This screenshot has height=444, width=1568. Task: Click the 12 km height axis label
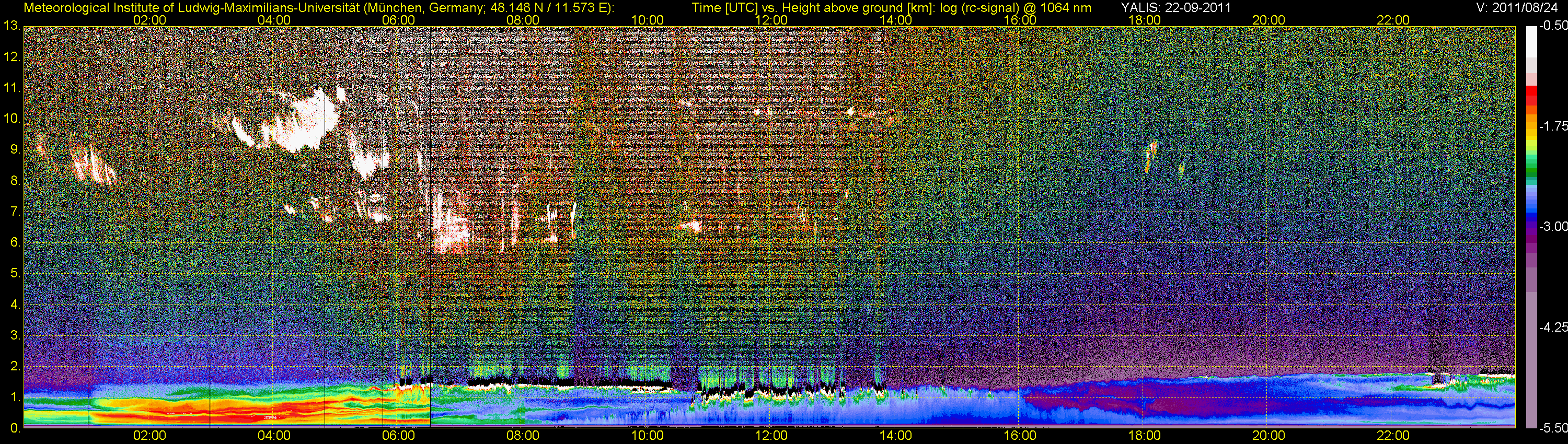pos(11,57)
